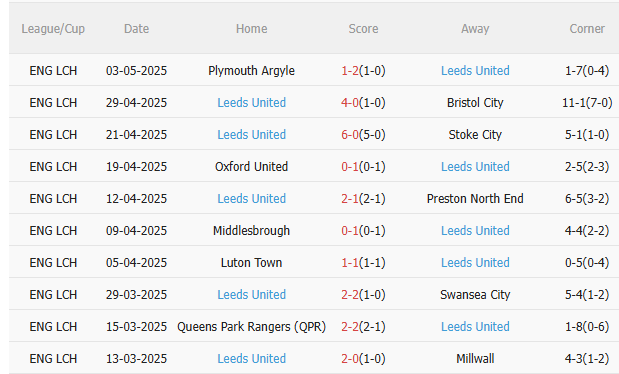Select the 6-0 score against Stoke City

[350, 135]
